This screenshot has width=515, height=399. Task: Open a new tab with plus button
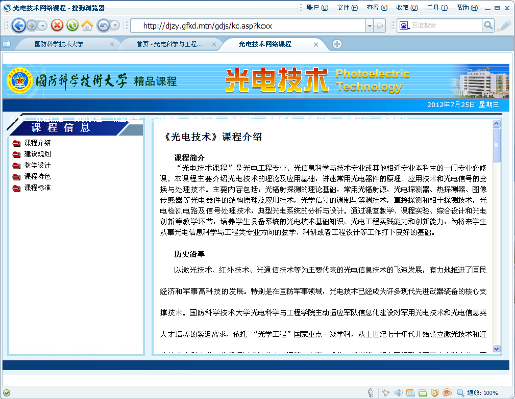(x=337, y=44)
